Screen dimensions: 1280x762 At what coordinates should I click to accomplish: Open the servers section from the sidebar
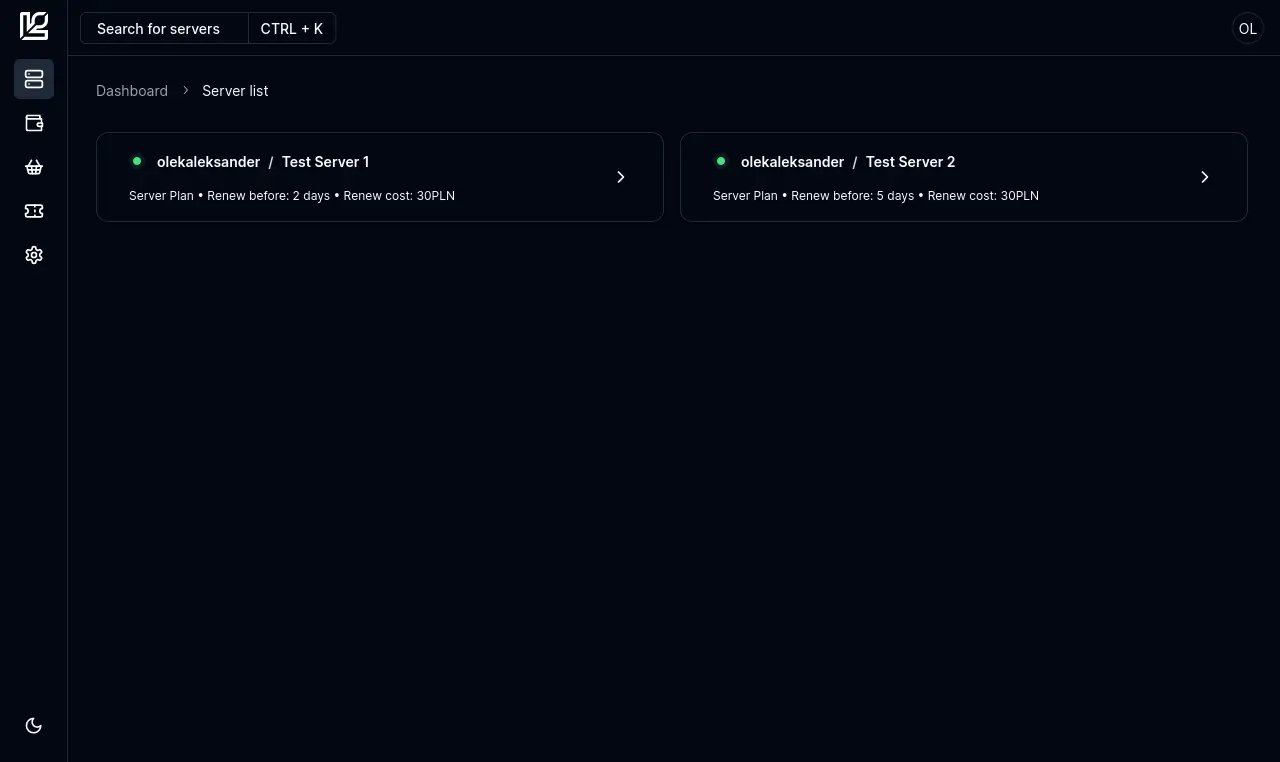click(34, 79)
